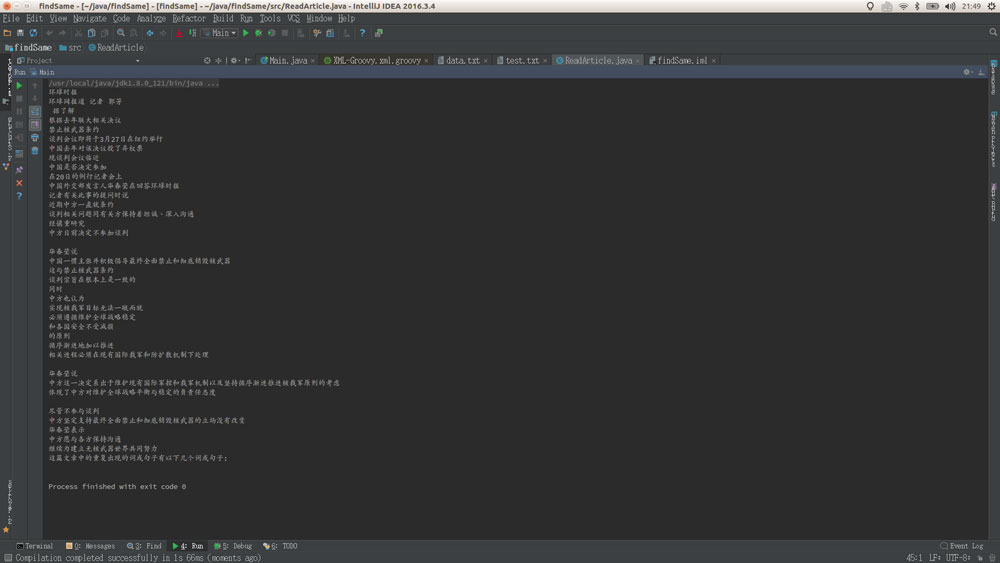Click the Print icon in Run console
This screenshot has width=1000, height=563.
35,137
